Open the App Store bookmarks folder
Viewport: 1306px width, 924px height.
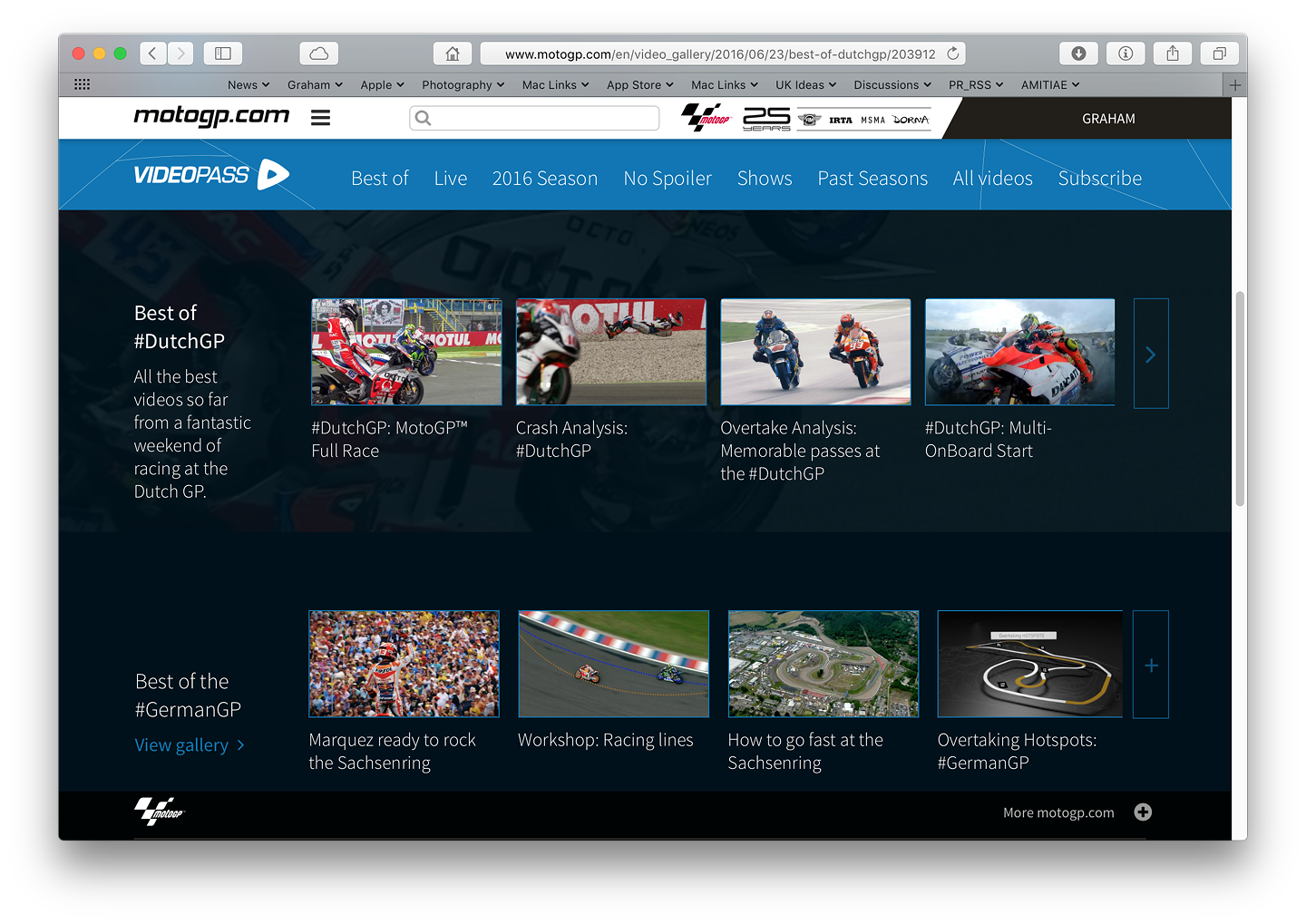point(640,85)
